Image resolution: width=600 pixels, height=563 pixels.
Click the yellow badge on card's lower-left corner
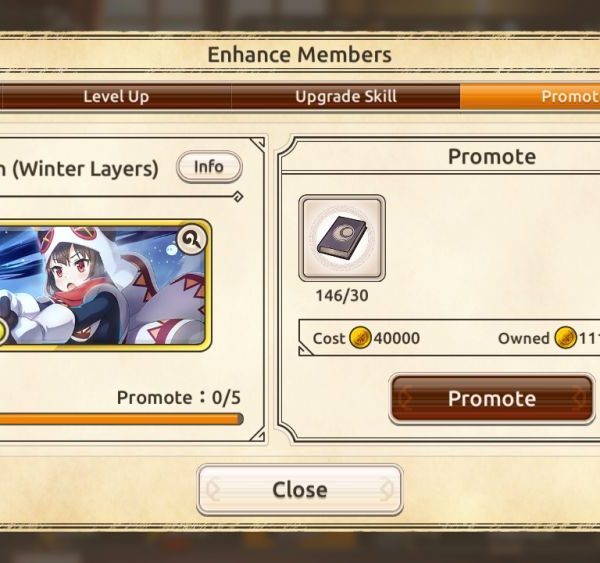(3, 331)
